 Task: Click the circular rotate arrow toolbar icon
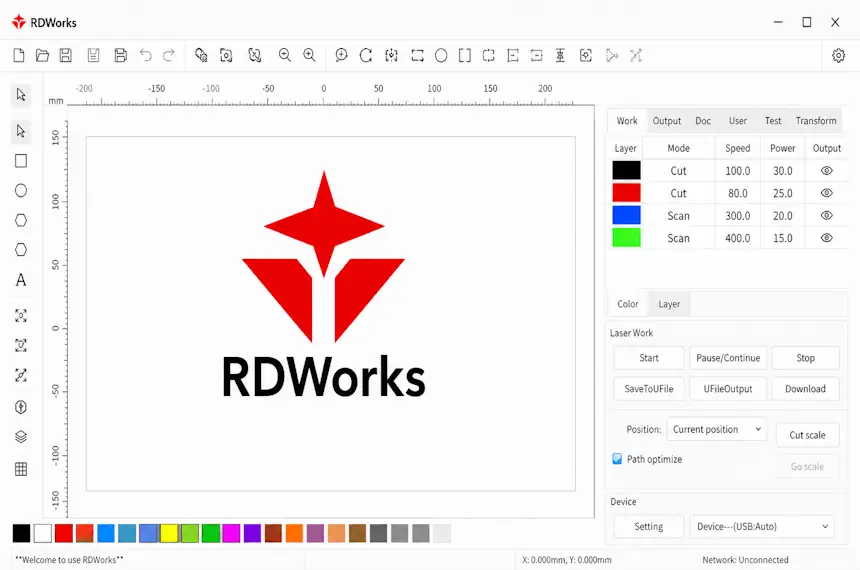(x=366, y=55)
